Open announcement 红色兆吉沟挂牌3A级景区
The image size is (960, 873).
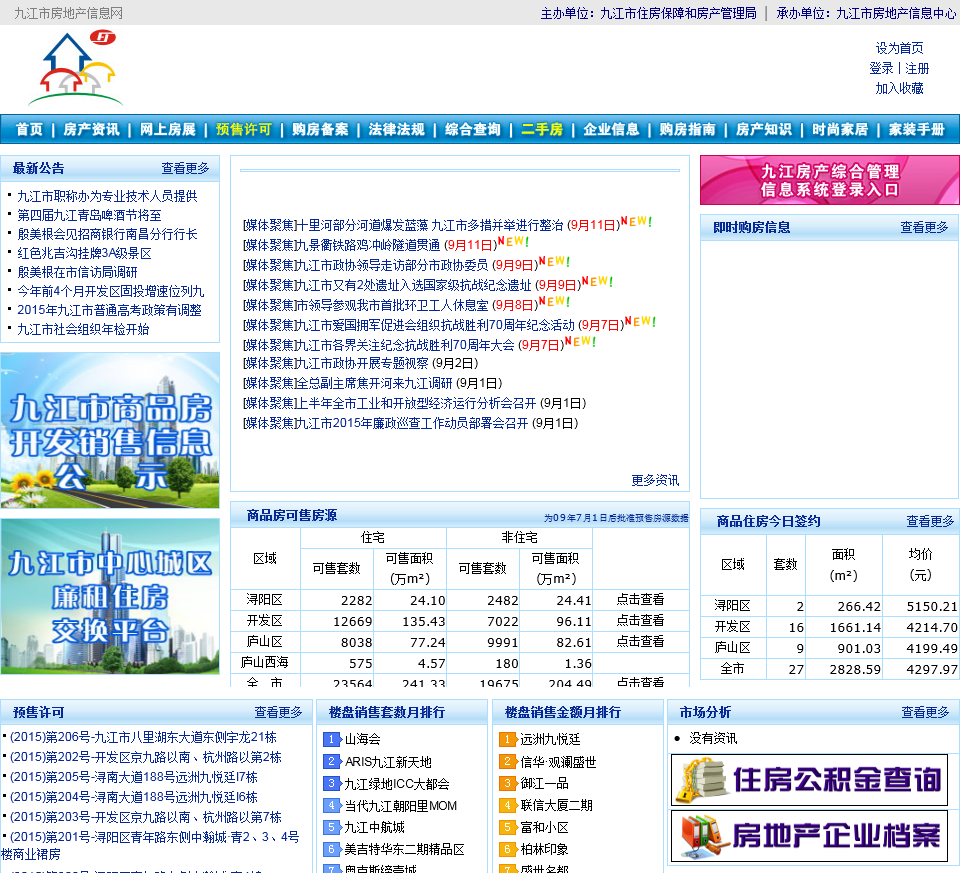84,253
